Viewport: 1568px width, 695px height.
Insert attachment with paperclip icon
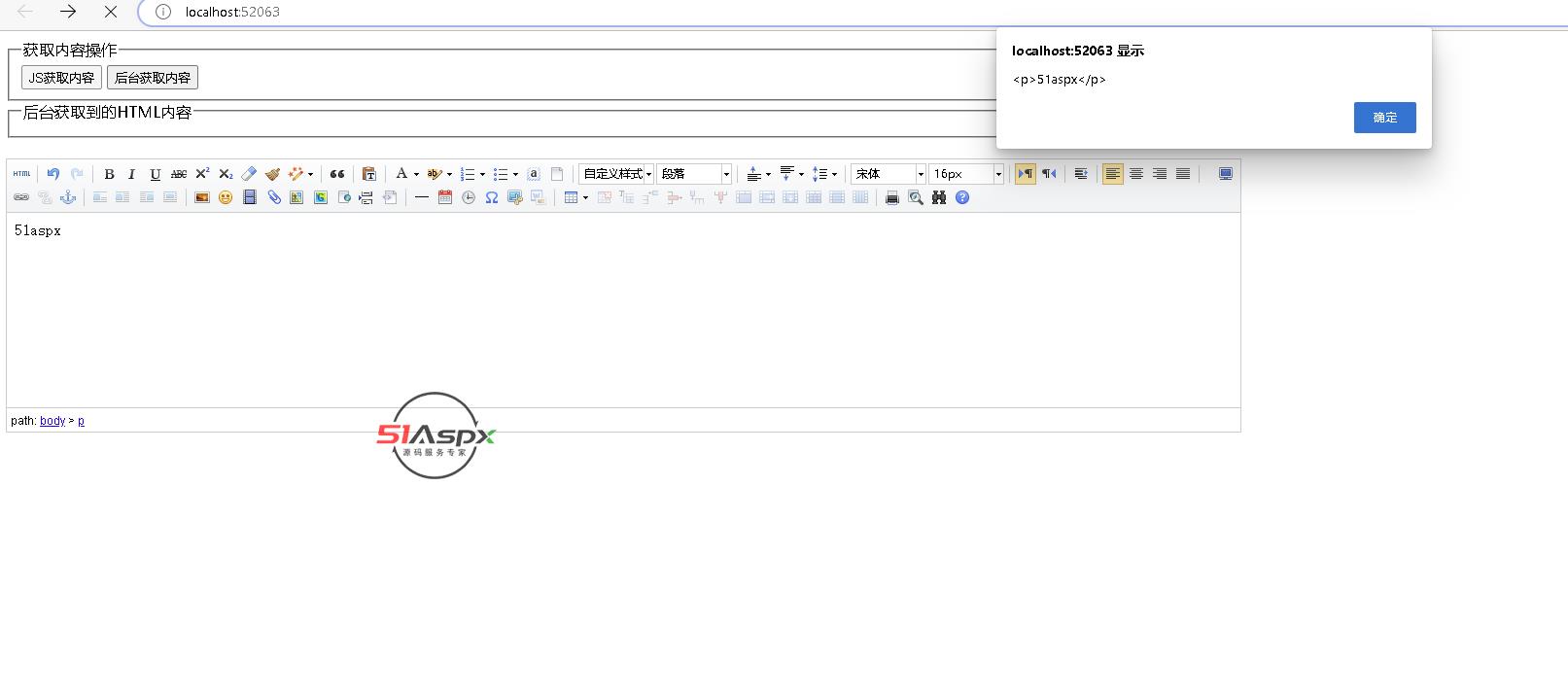(273, 197)
